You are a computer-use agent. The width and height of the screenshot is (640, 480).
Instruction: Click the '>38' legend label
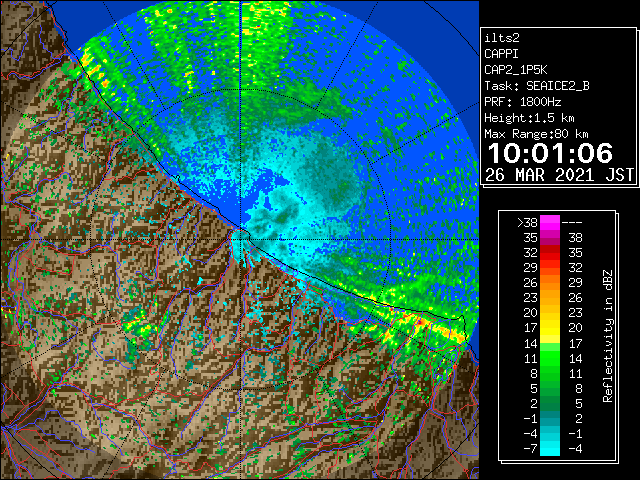(x=527, y=222)
